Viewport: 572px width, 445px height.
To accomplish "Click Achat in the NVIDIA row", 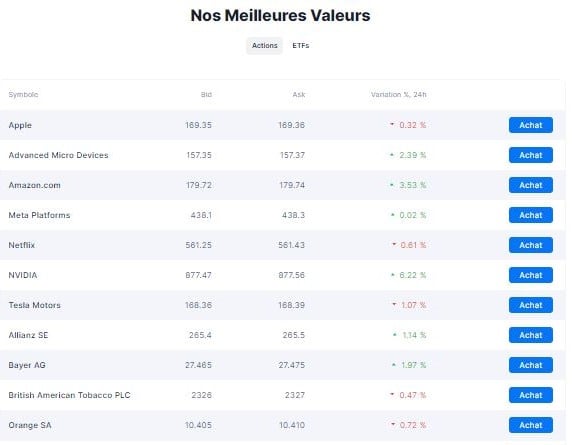I will pyautogui.click(x=531, y=275).
